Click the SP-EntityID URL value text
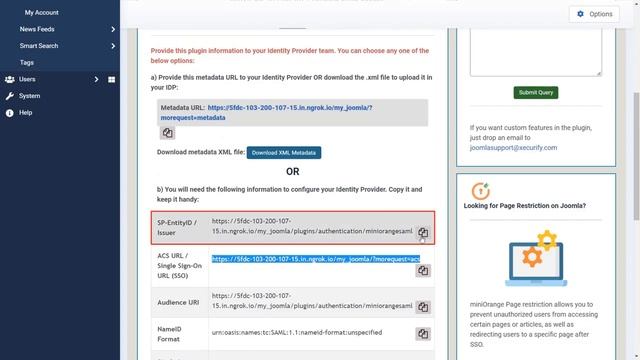Image resolution: width=640 pixels, height=360 pixels. tap(312, 226)
